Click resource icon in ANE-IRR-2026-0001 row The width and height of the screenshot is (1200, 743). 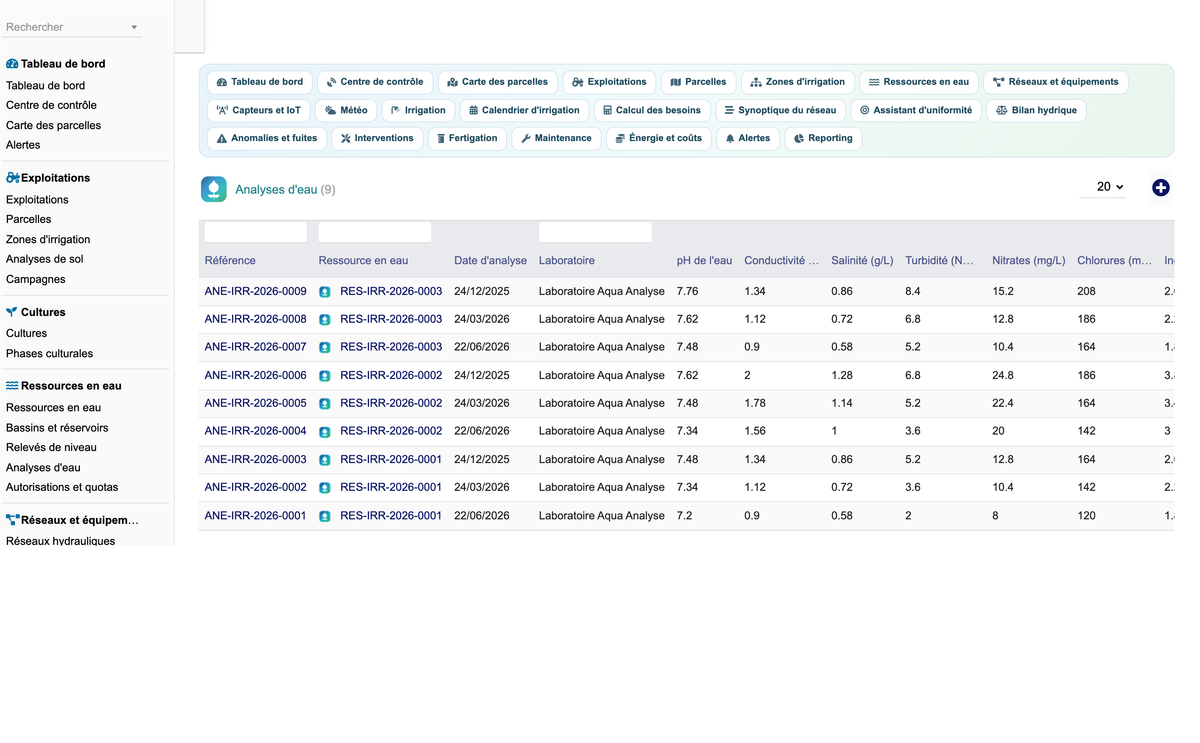325,516
